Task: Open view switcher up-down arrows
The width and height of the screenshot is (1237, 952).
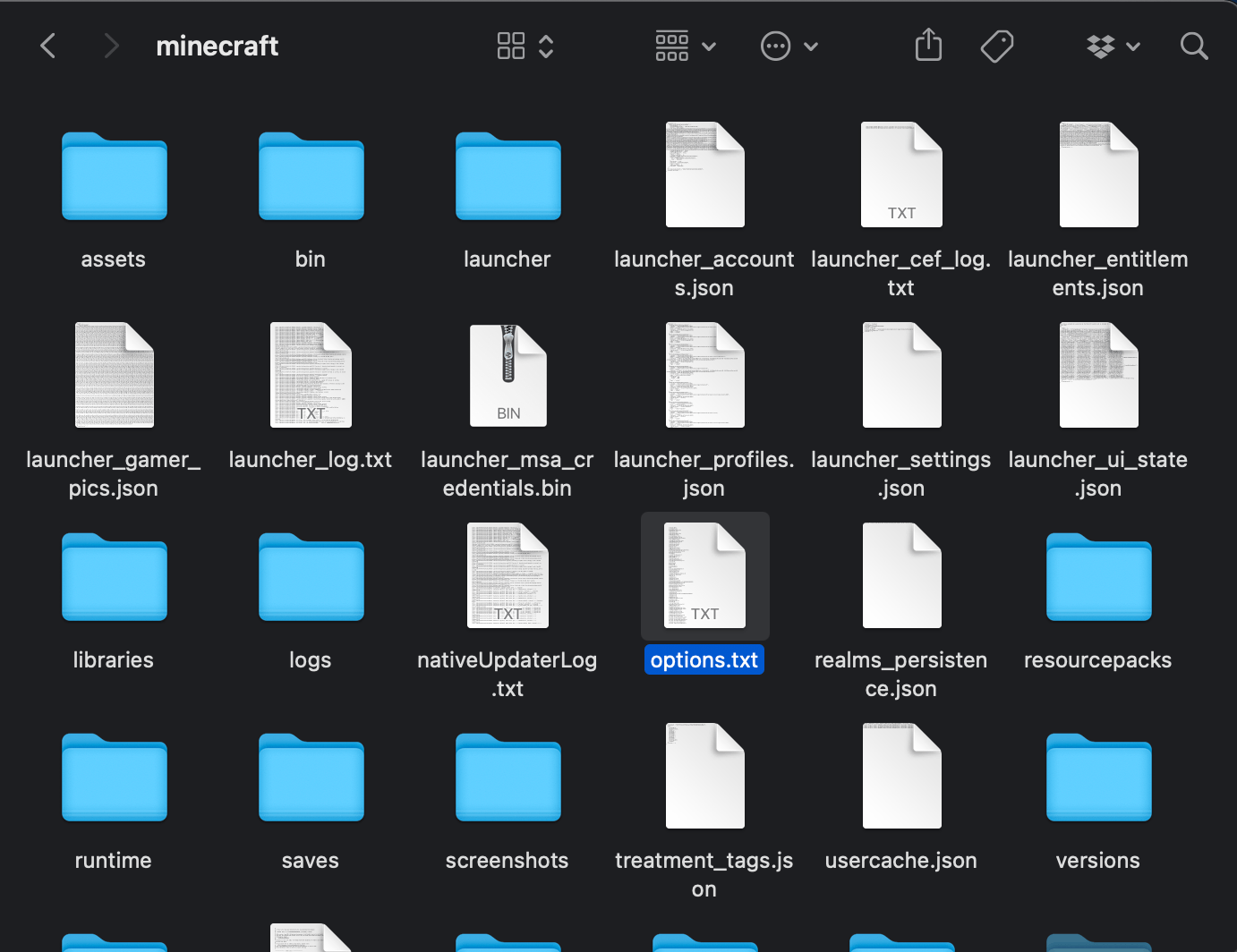Action: click(x=546, y=46)
